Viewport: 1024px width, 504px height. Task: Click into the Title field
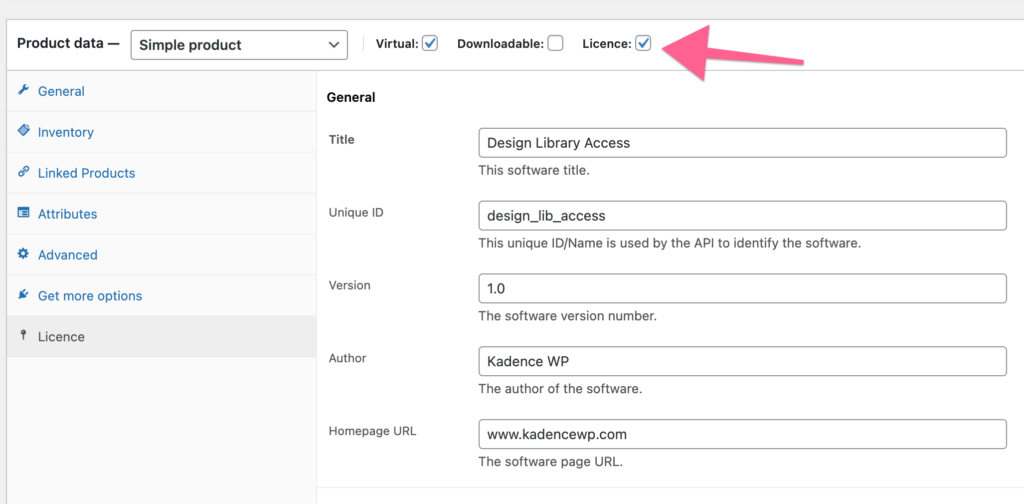coord(742,143)
